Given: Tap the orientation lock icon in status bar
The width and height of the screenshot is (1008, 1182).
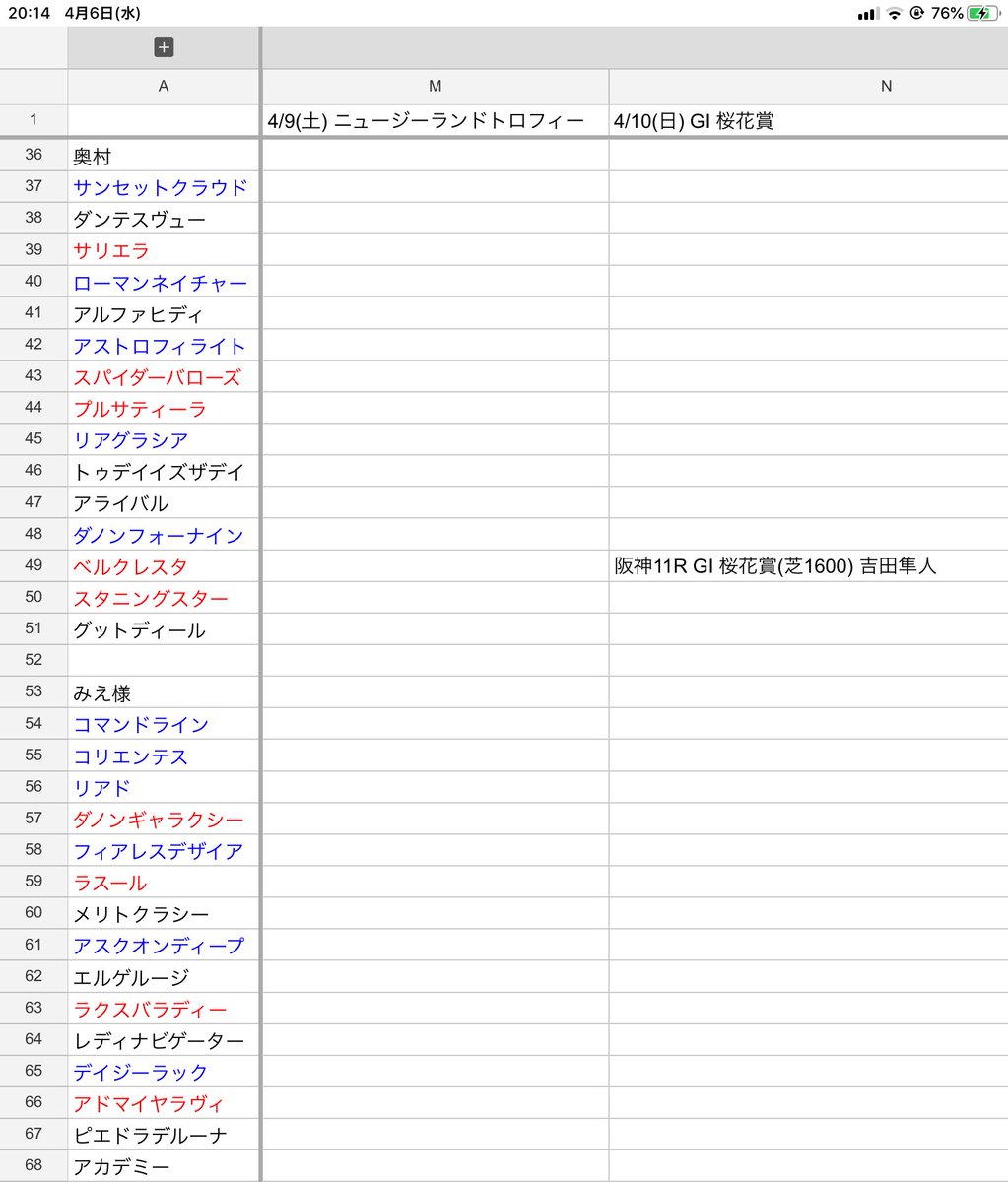Looking at the screenshot, I should (918, 13).
